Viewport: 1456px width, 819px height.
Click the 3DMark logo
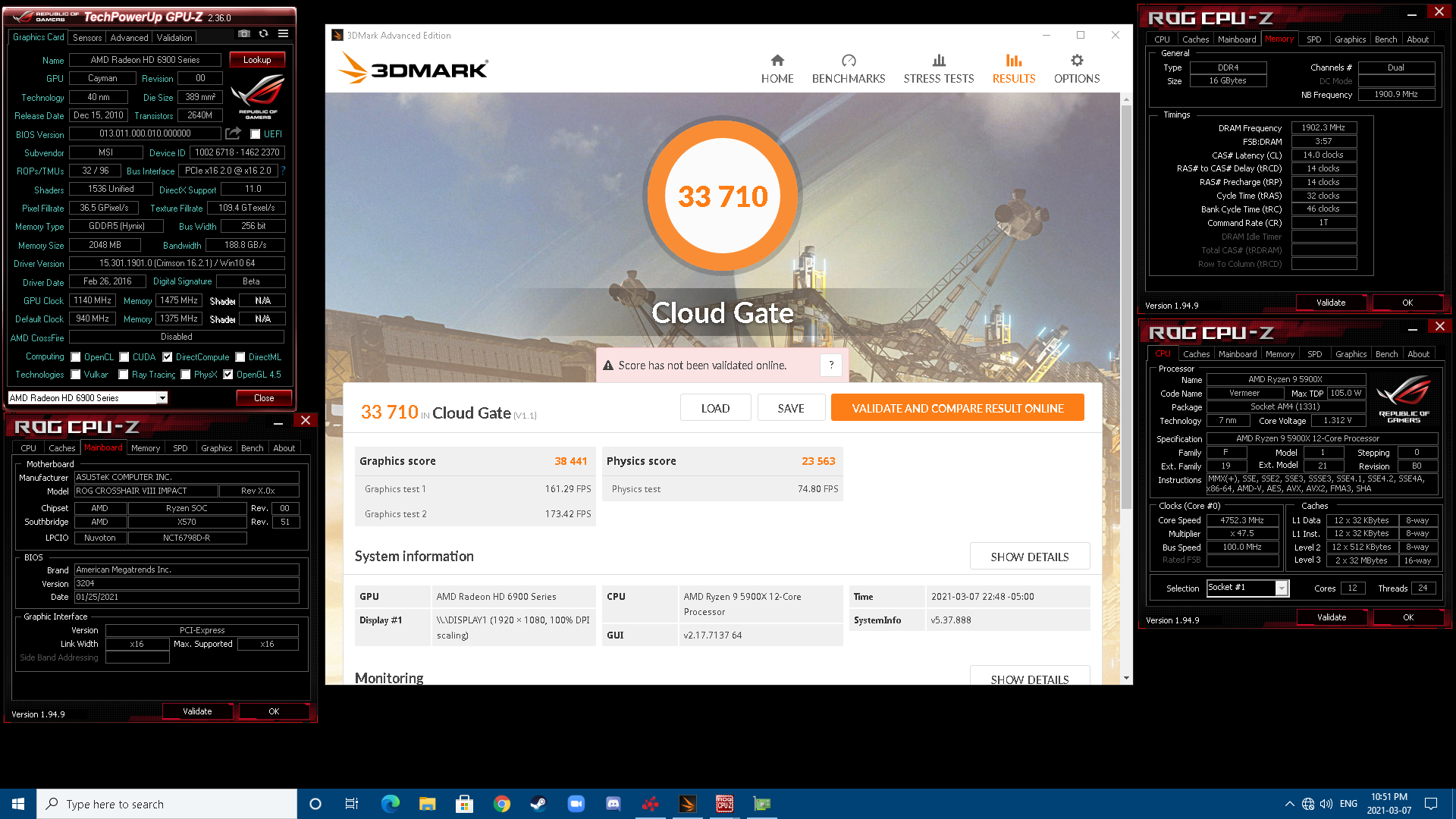coord(413,68)
